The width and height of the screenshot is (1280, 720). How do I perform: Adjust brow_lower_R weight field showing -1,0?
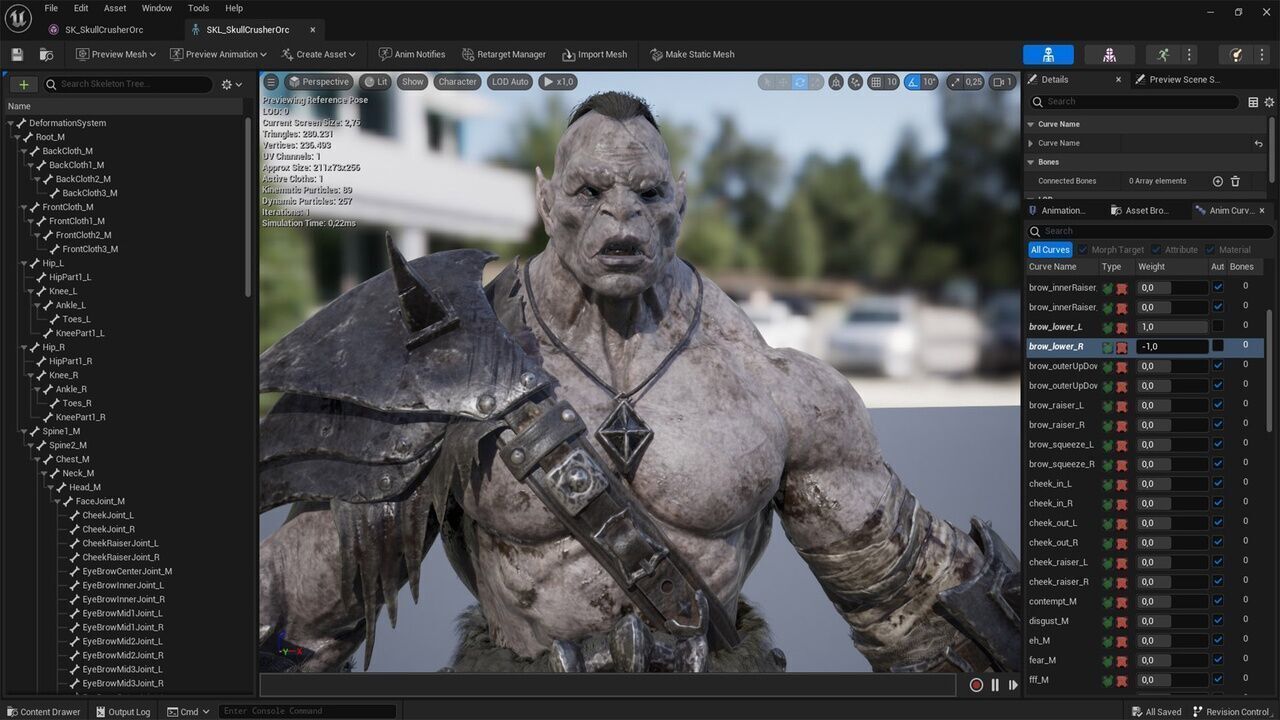1172,346
